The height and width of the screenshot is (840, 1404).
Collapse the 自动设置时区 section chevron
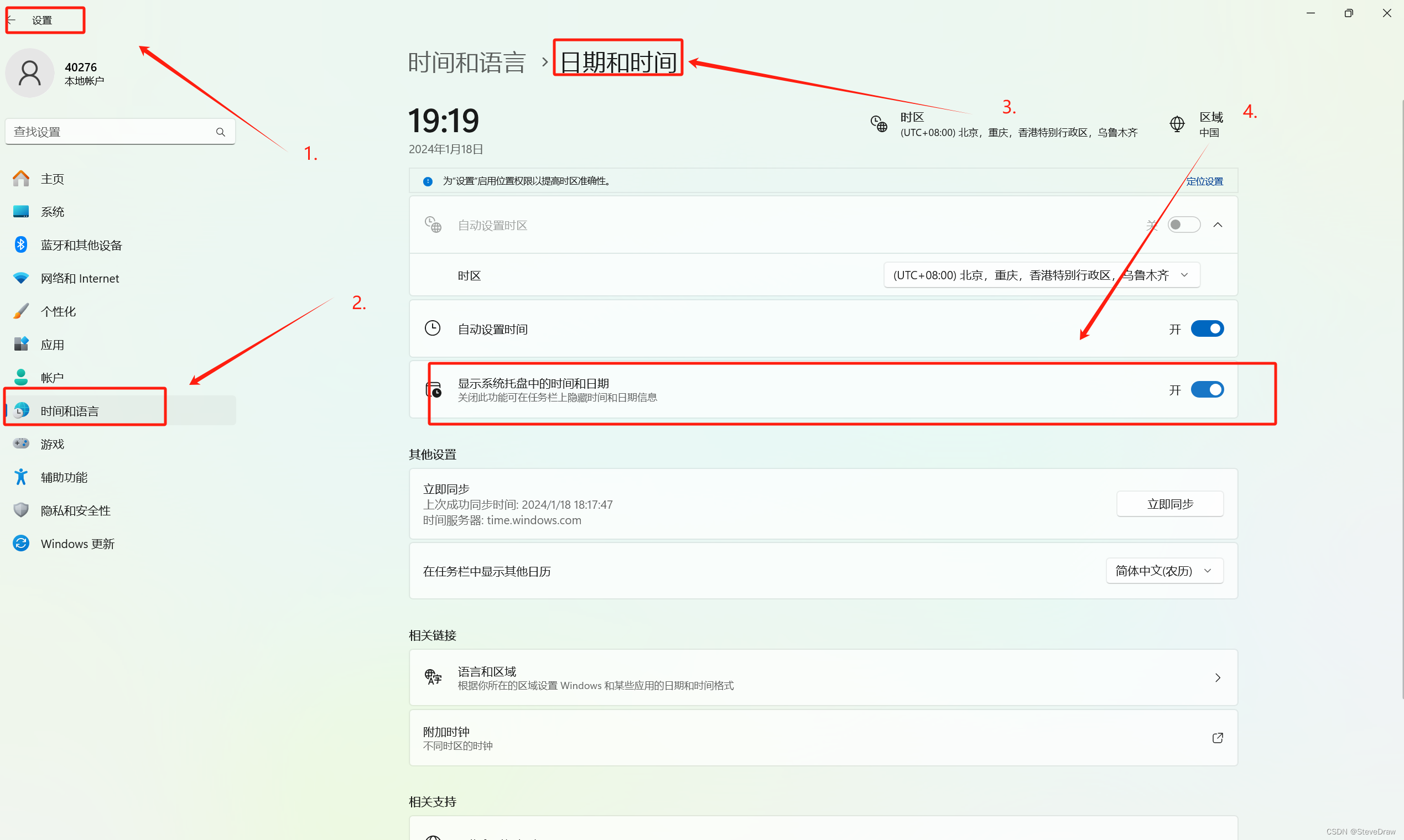[x=1218, y=225]
